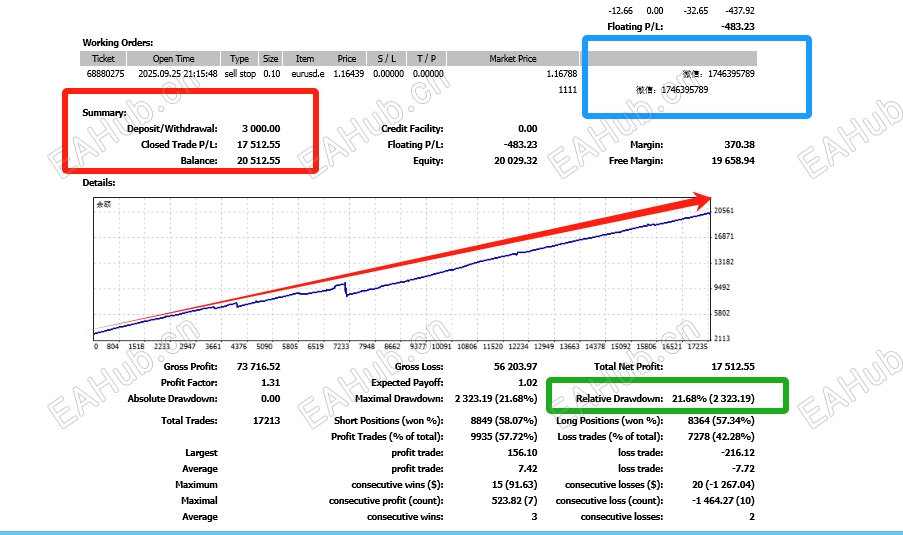Select the Open Time column header
The image size is (903, 535).
click(173, 59)
